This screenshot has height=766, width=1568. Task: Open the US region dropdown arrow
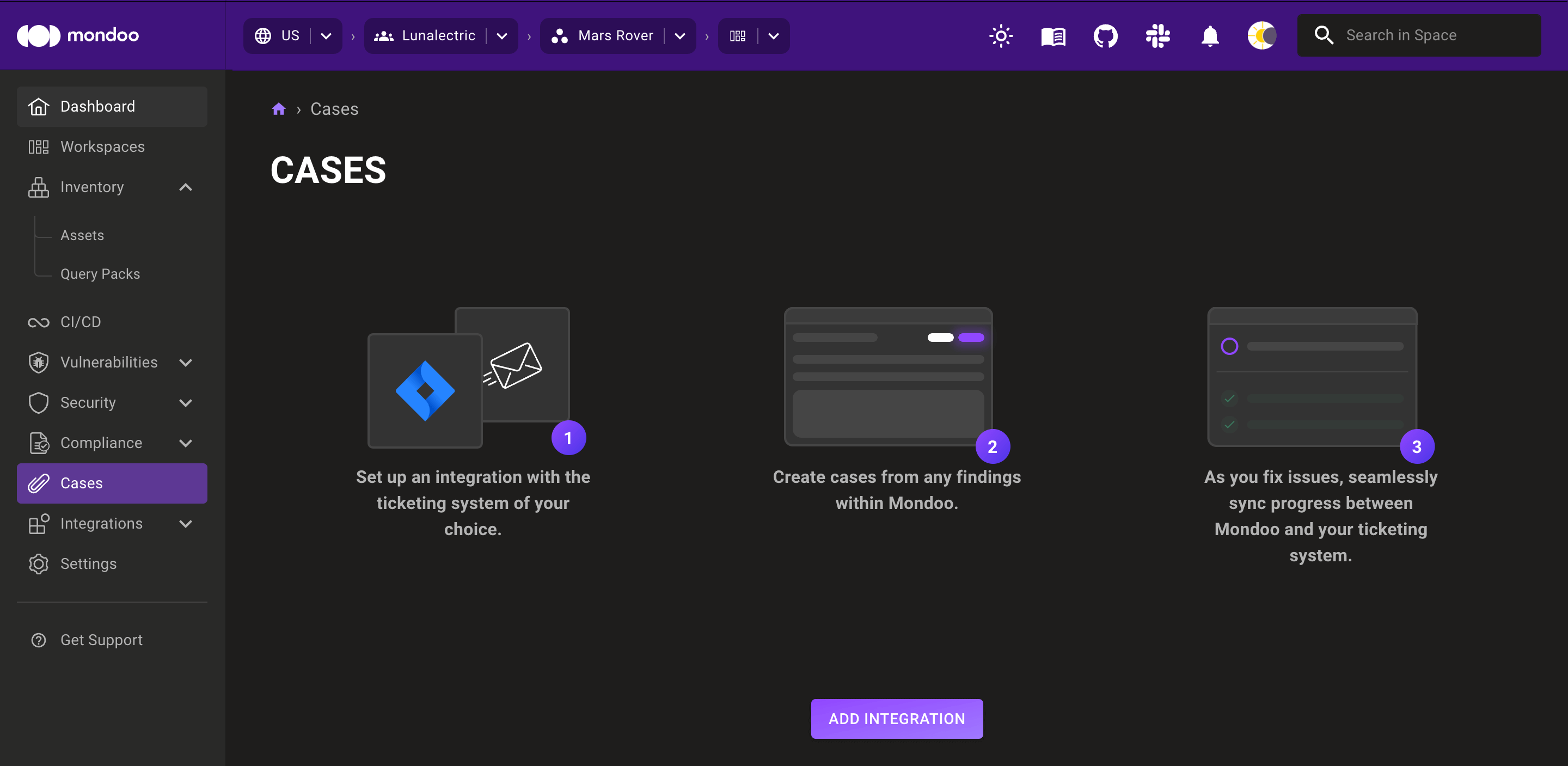(326, 36)
